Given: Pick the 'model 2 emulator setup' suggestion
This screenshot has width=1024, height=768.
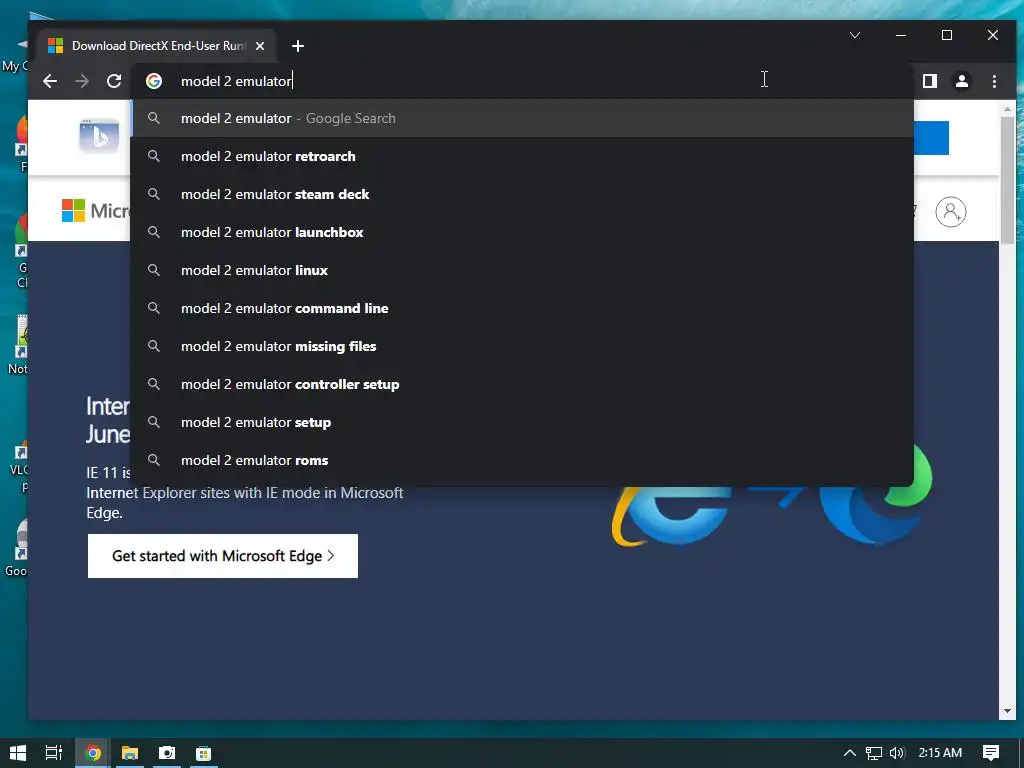Looking at the screenshot, I should pyautogui.click(x=522, y=422).
